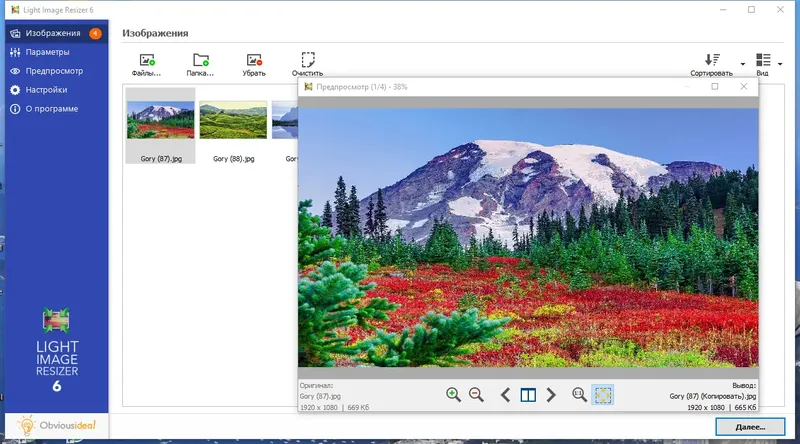The height and width of the screenshot is (444, 800).
Task: Click the Далее button
Action: coord(750,427)
